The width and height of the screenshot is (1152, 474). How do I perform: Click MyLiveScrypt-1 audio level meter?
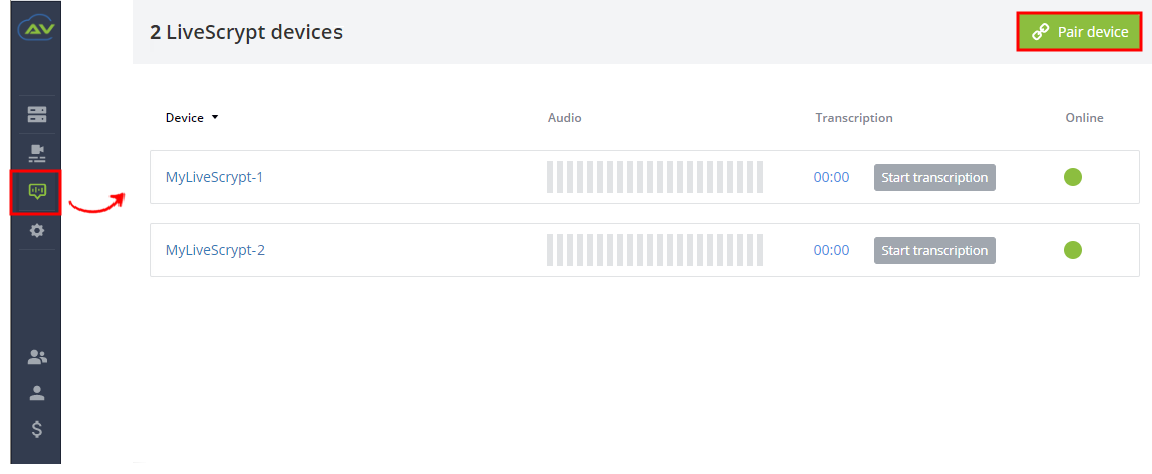pyautogui.click(x=655, y=177)
